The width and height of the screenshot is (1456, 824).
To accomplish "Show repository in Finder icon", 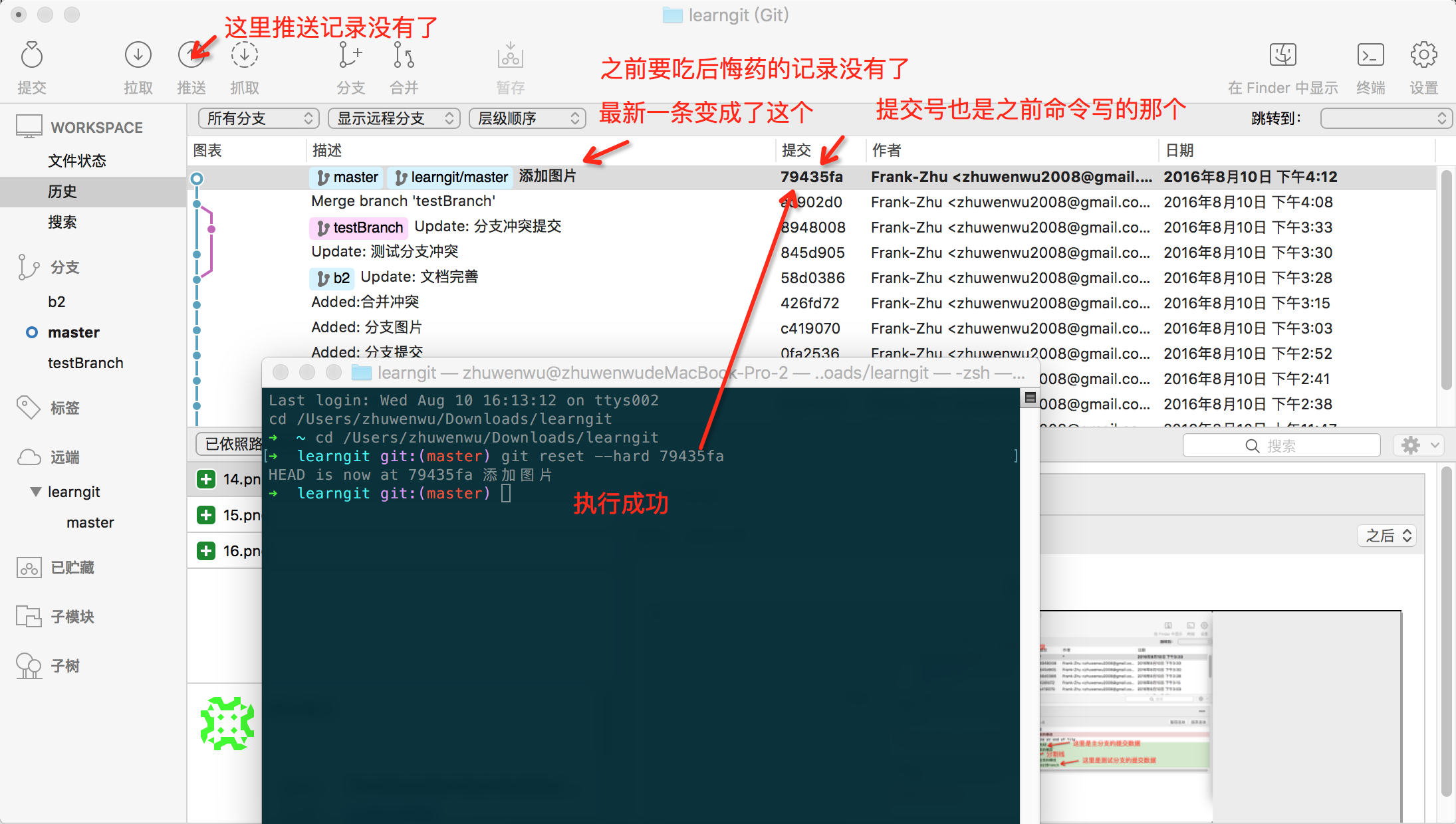I will coord(1282,55).
